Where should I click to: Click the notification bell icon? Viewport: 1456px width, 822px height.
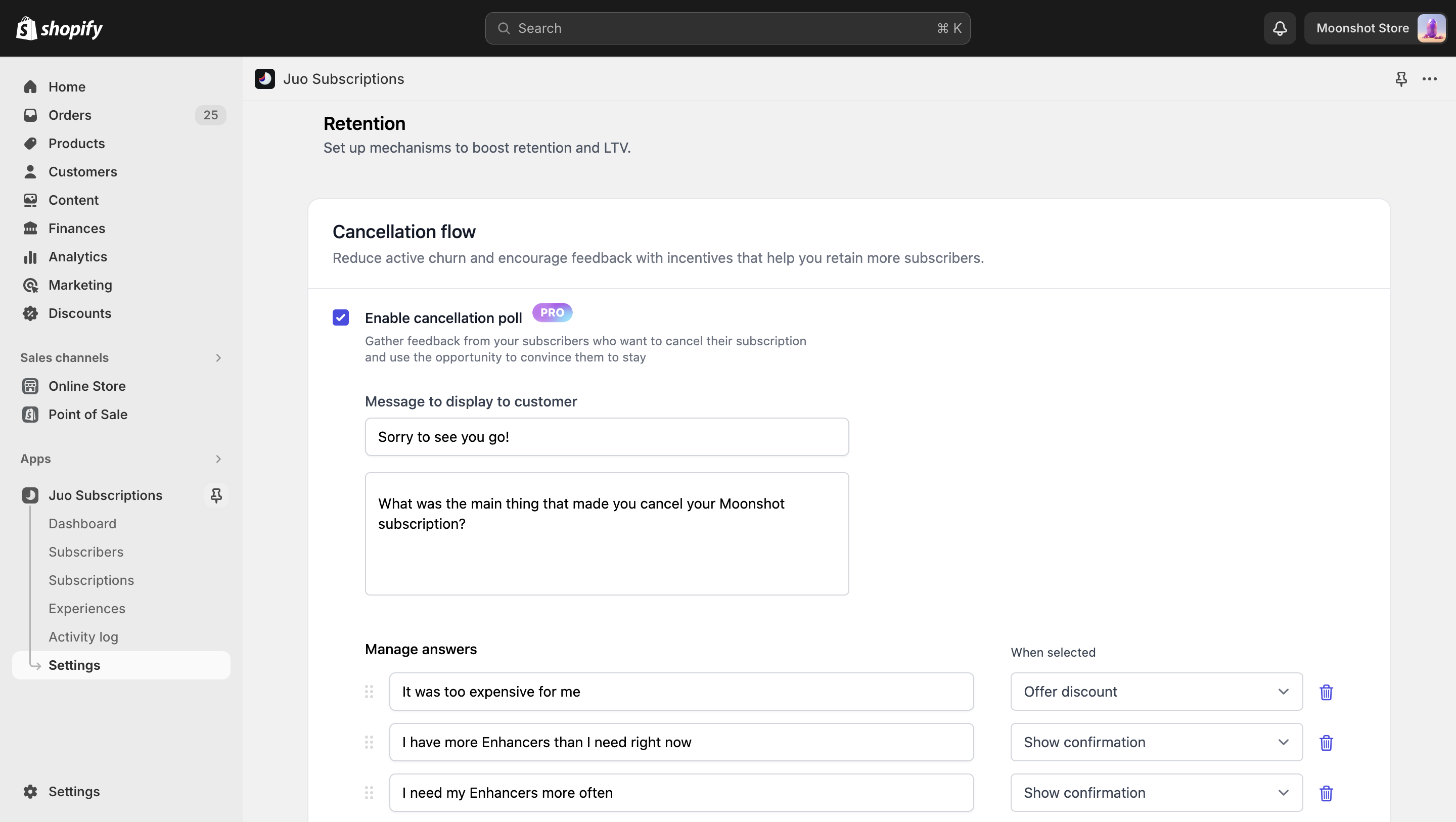coord(1280,28)
